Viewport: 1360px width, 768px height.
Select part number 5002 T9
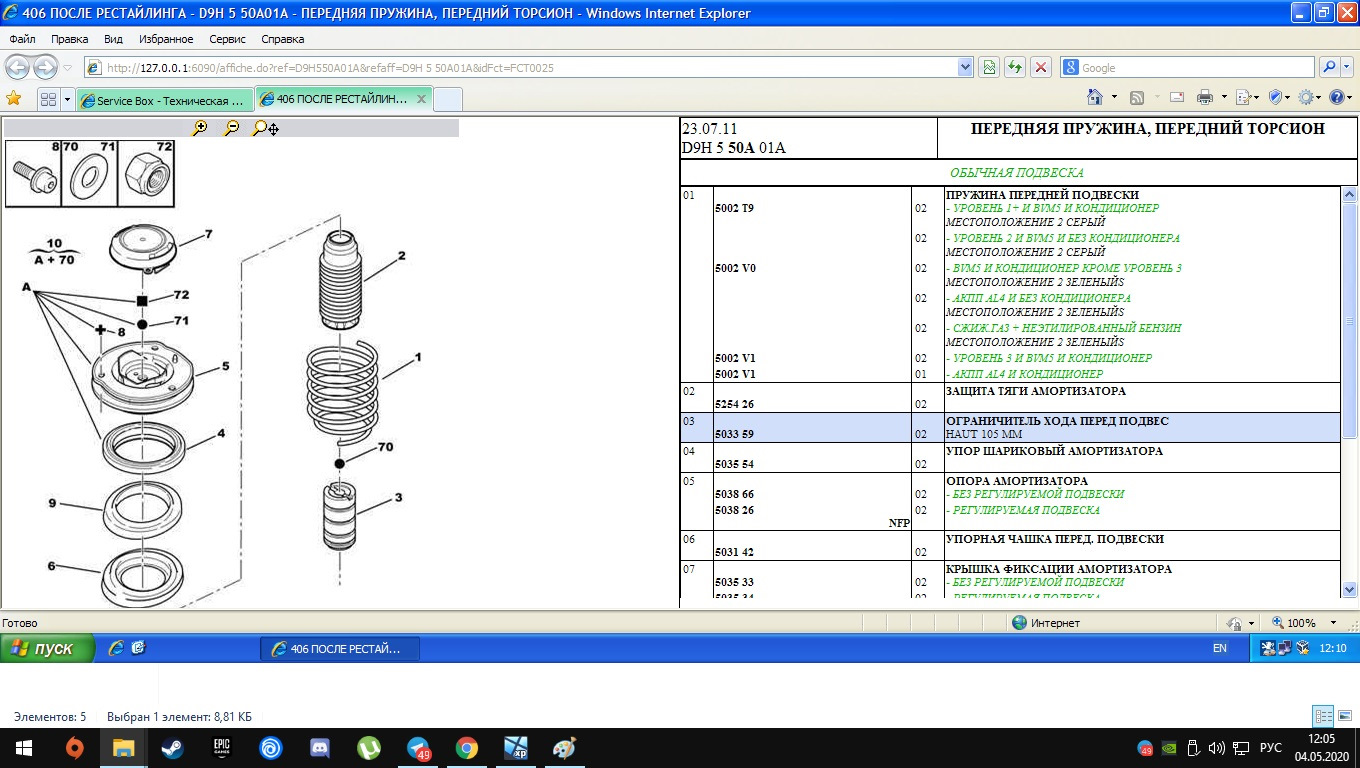735,208
